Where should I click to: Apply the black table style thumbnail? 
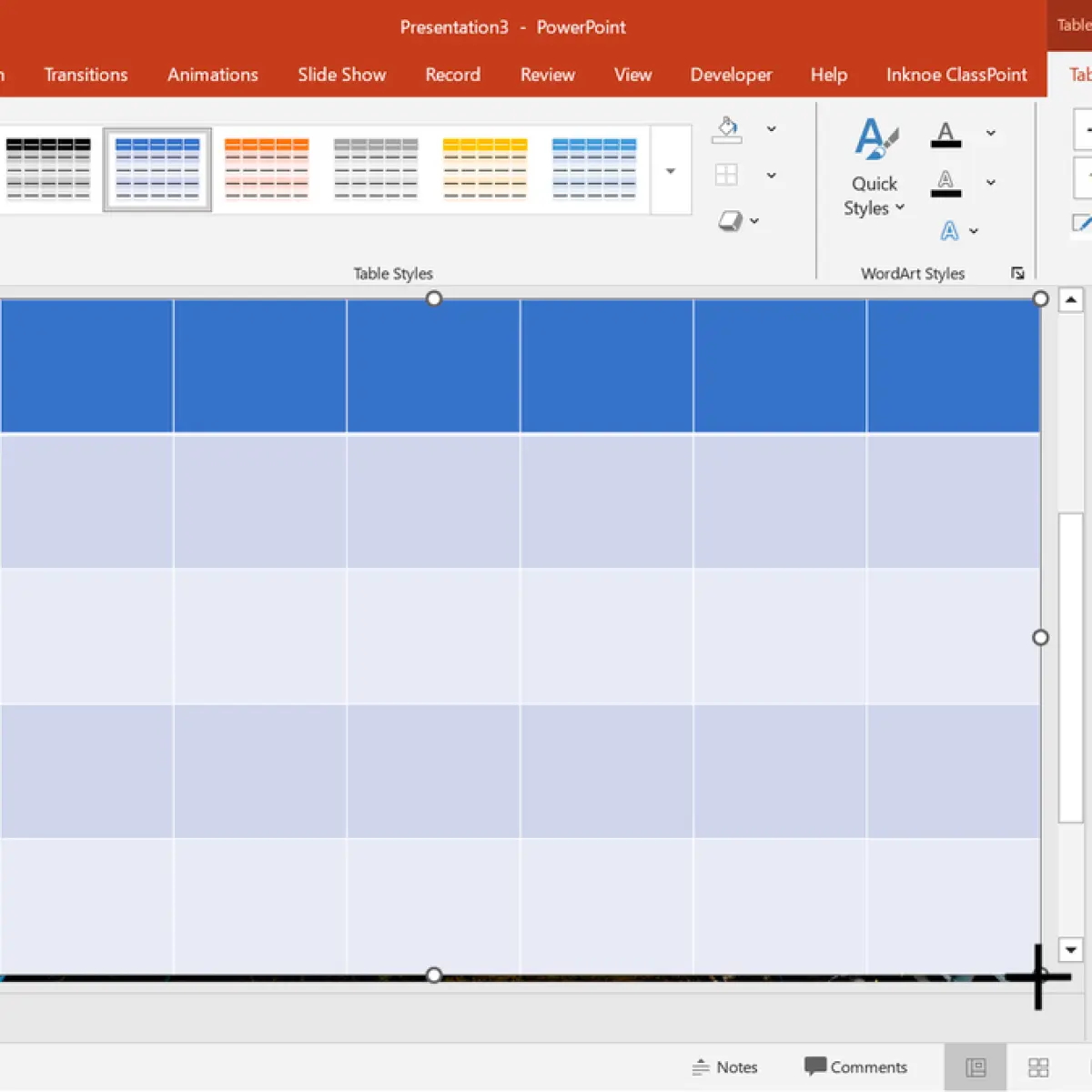pos(48,169)
